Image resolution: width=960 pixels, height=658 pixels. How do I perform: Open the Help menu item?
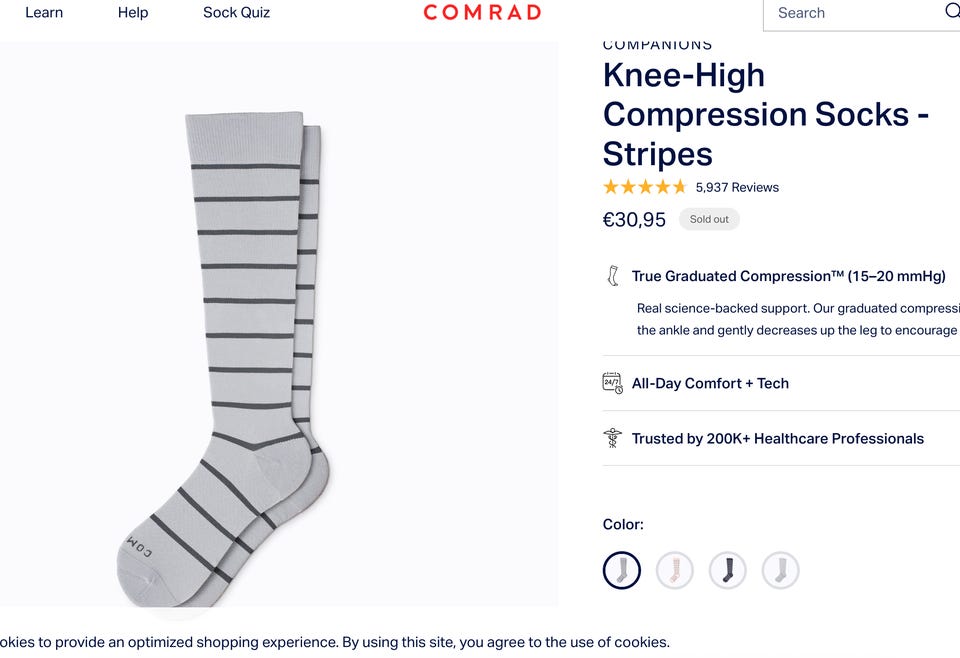tap(133, 12)
